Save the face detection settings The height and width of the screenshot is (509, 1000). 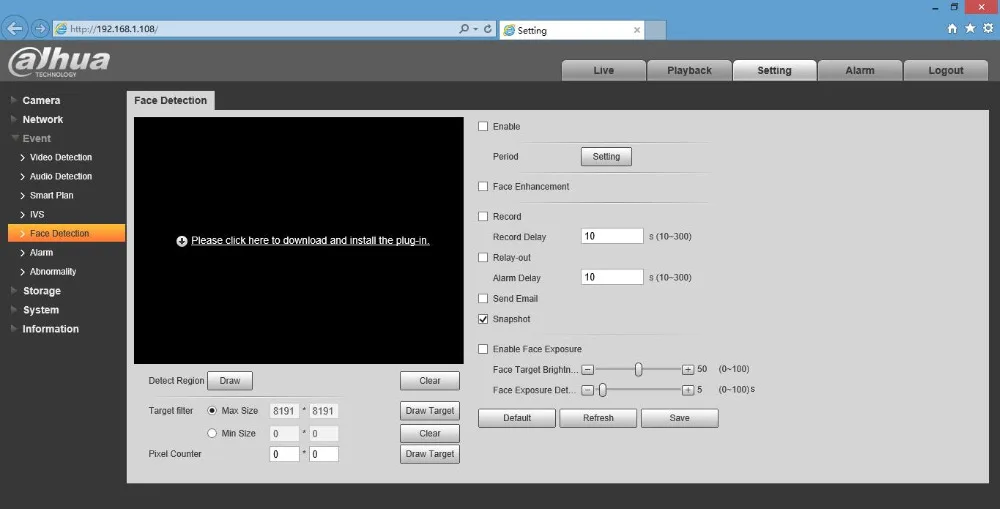tap(680, 418)
